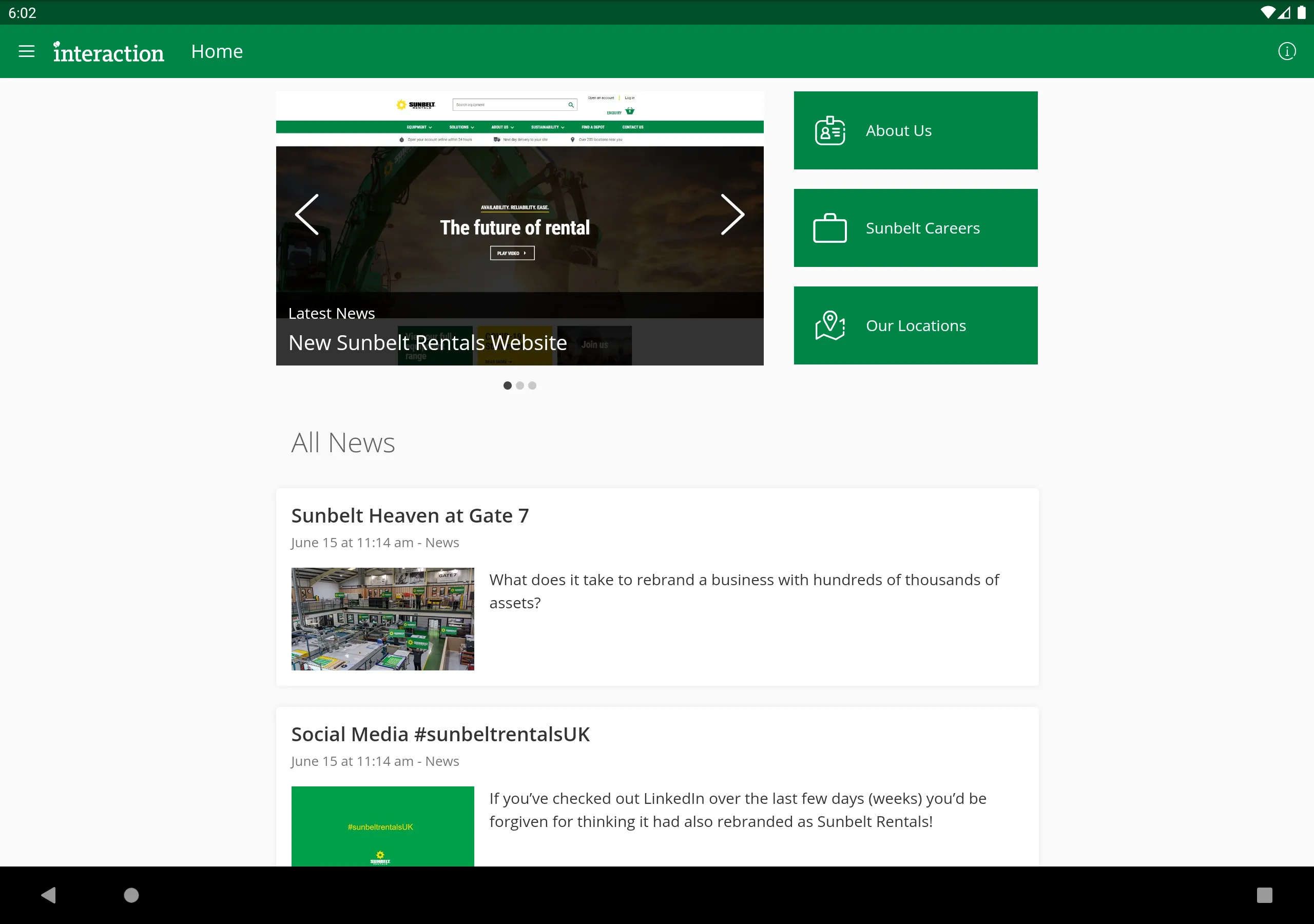Open the About Us section
The image size is (1314, 924).
(916, 130)
